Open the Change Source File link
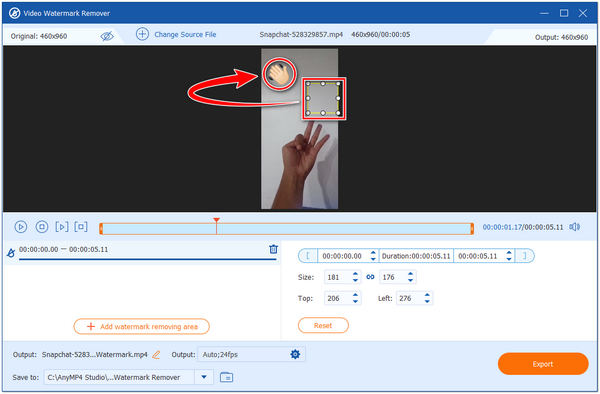The image size is (600, 394). tap(185, 34)
